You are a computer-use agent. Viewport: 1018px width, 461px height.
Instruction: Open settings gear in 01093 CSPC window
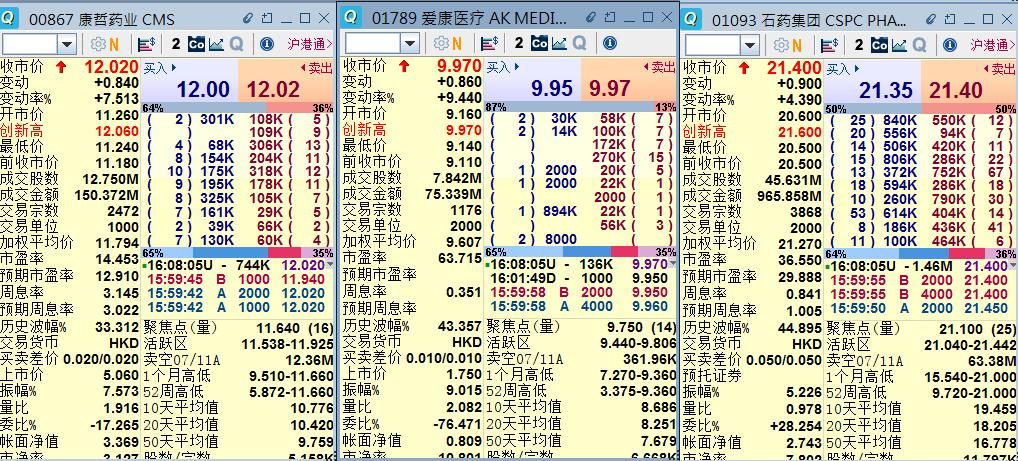pos(781,44)
